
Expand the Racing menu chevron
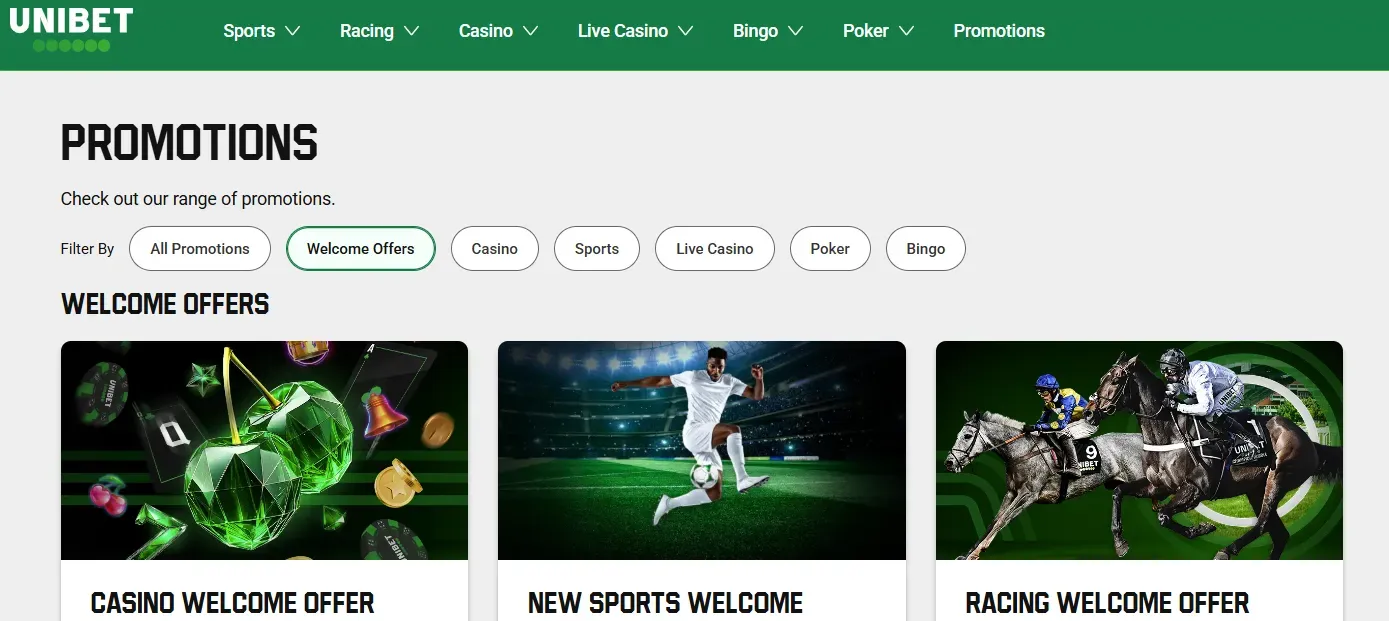pos(411,31)
